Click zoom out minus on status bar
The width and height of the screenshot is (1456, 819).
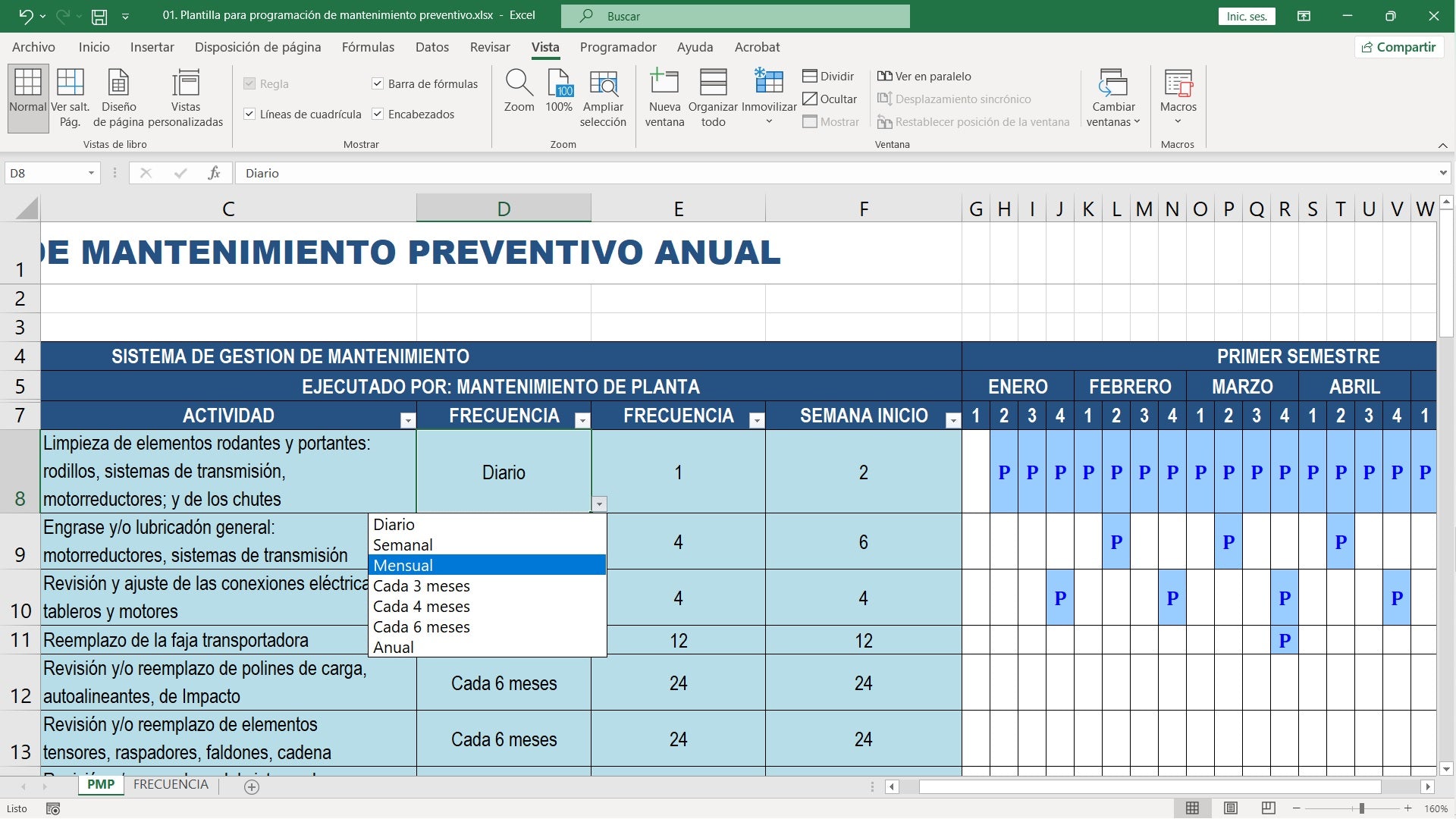[1297, 808]
